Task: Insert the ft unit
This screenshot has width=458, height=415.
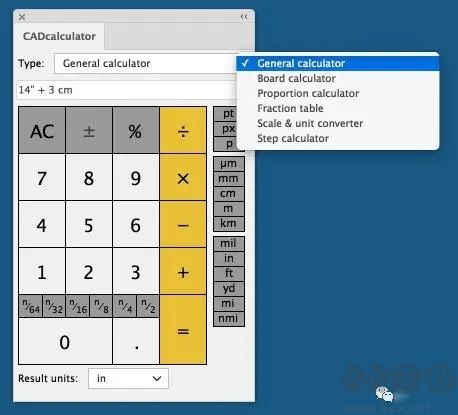Action: [x=229, y=274]
